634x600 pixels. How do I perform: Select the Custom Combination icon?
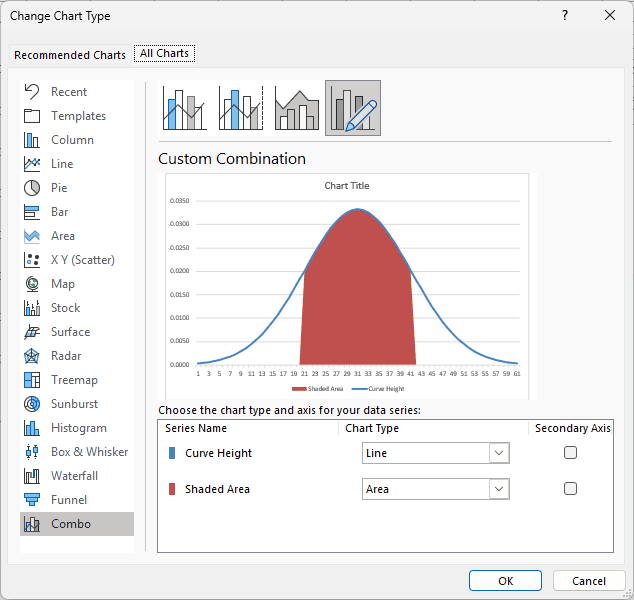pyautogui.click(x=353, y=108)
